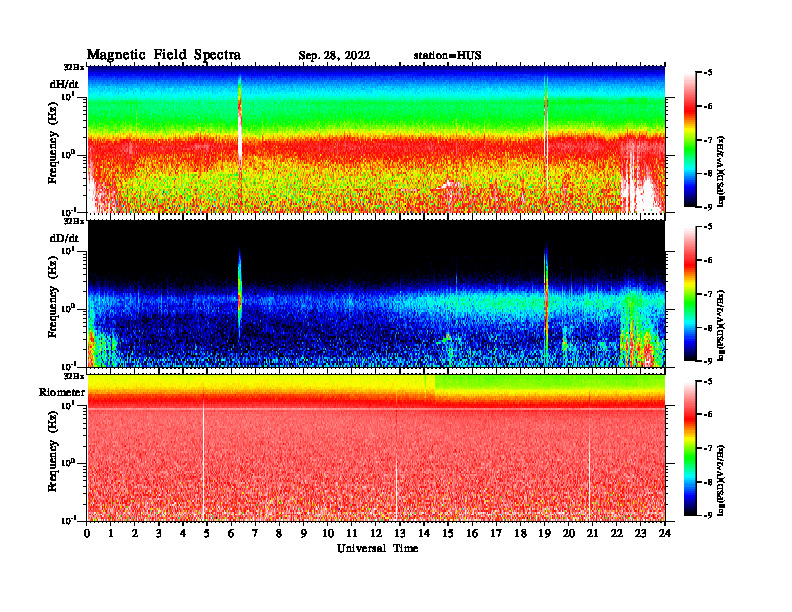The height and width of the screenshot is (612, 792).
Task: Click hour "7" on the time axis
Action: (x=256, y=533)
